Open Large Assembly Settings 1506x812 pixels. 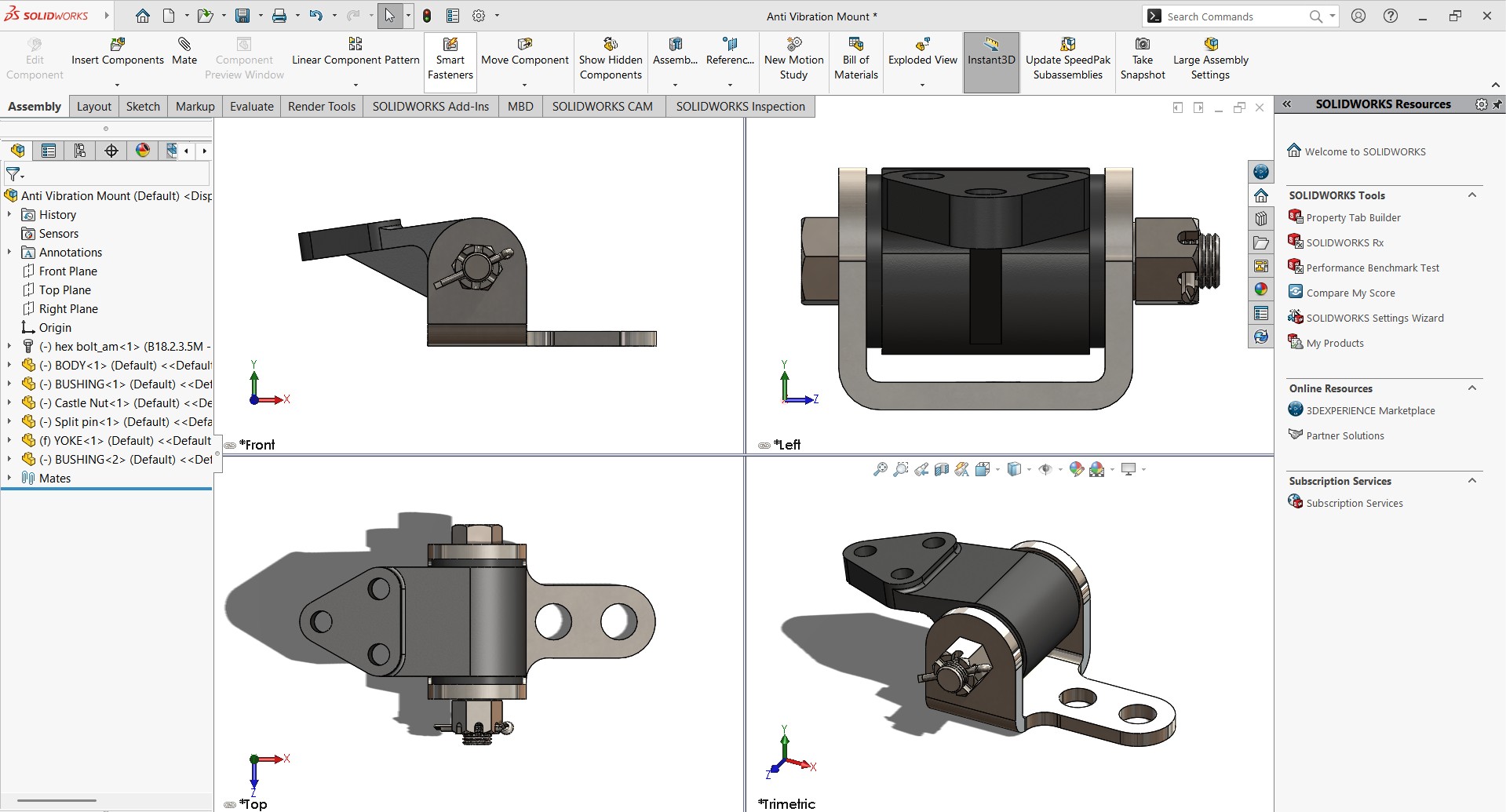click(1210, 59)
